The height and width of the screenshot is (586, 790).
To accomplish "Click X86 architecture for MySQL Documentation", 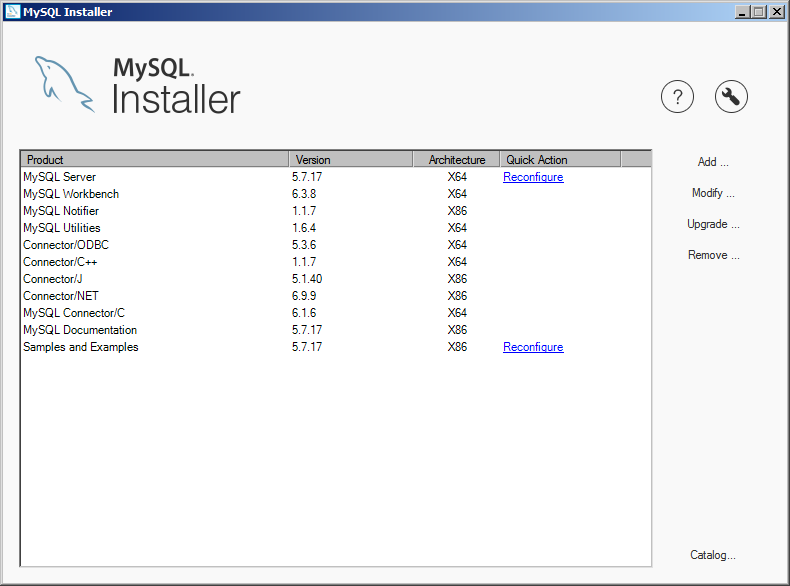I will [457, 330].
